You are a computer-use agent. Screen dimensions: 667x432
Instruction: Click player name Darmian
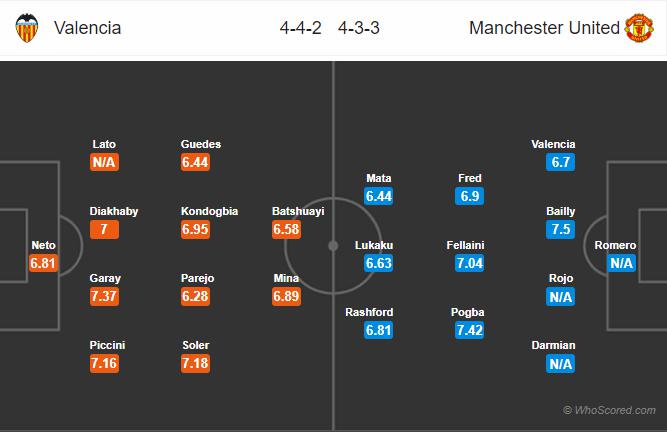coord(554,346)
